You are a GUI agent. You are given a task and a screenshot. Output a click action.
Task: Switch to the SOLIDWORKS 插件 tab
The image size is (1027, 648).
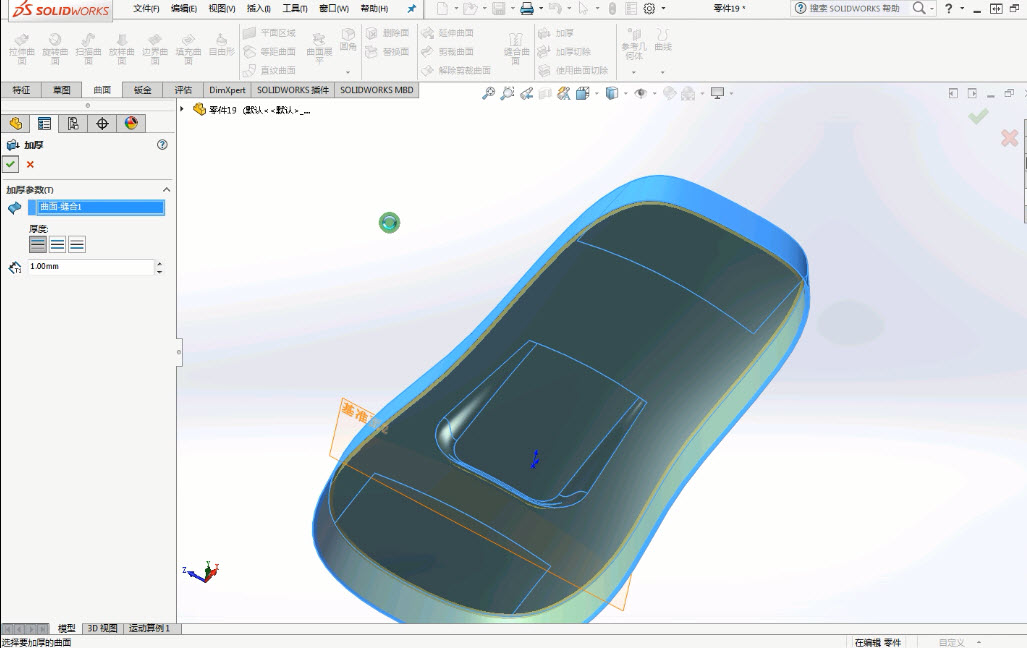click(x=293, y=90)
